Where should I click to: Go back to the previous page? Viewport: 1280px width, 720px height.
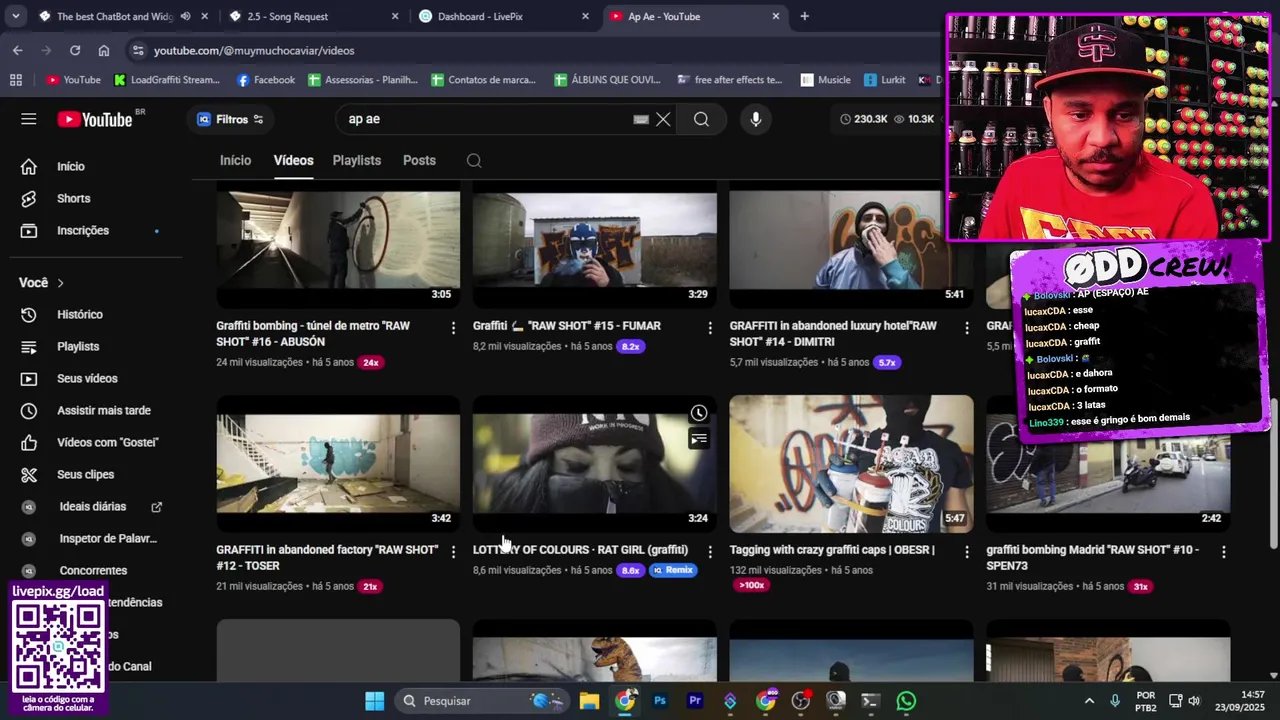coord(18,50)
